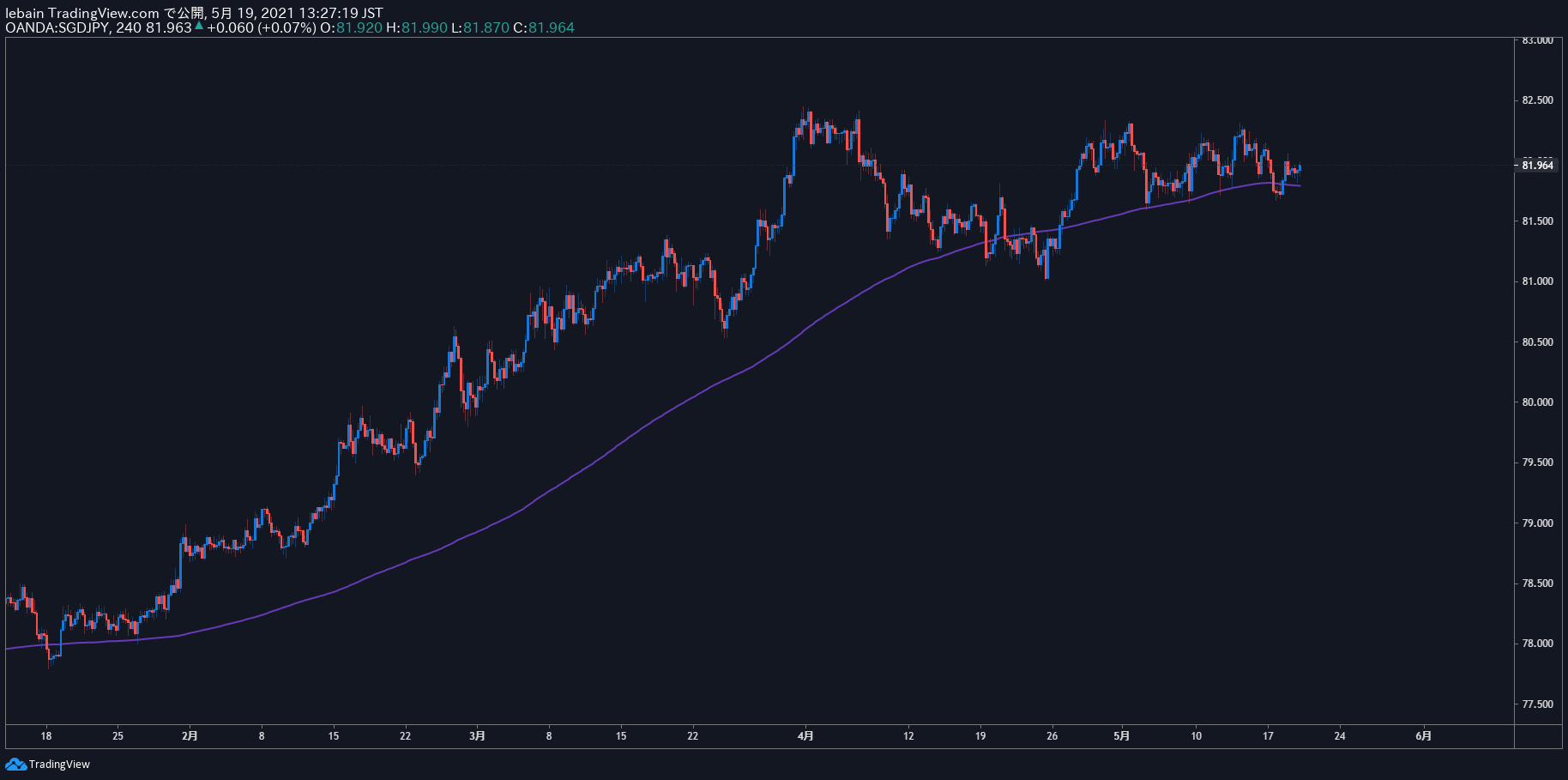The width and height of the screenshot is (1568, 780).
Task: Click the 80.500 price axis label
Action: (1537, 342)
